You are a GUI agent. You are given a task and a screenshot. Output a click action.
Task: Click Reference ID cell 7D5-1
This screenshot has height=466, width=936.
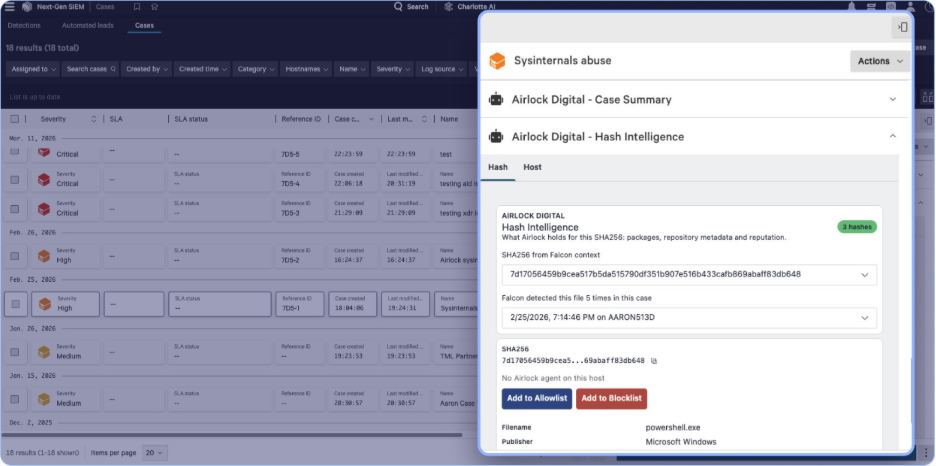point(300,304)
